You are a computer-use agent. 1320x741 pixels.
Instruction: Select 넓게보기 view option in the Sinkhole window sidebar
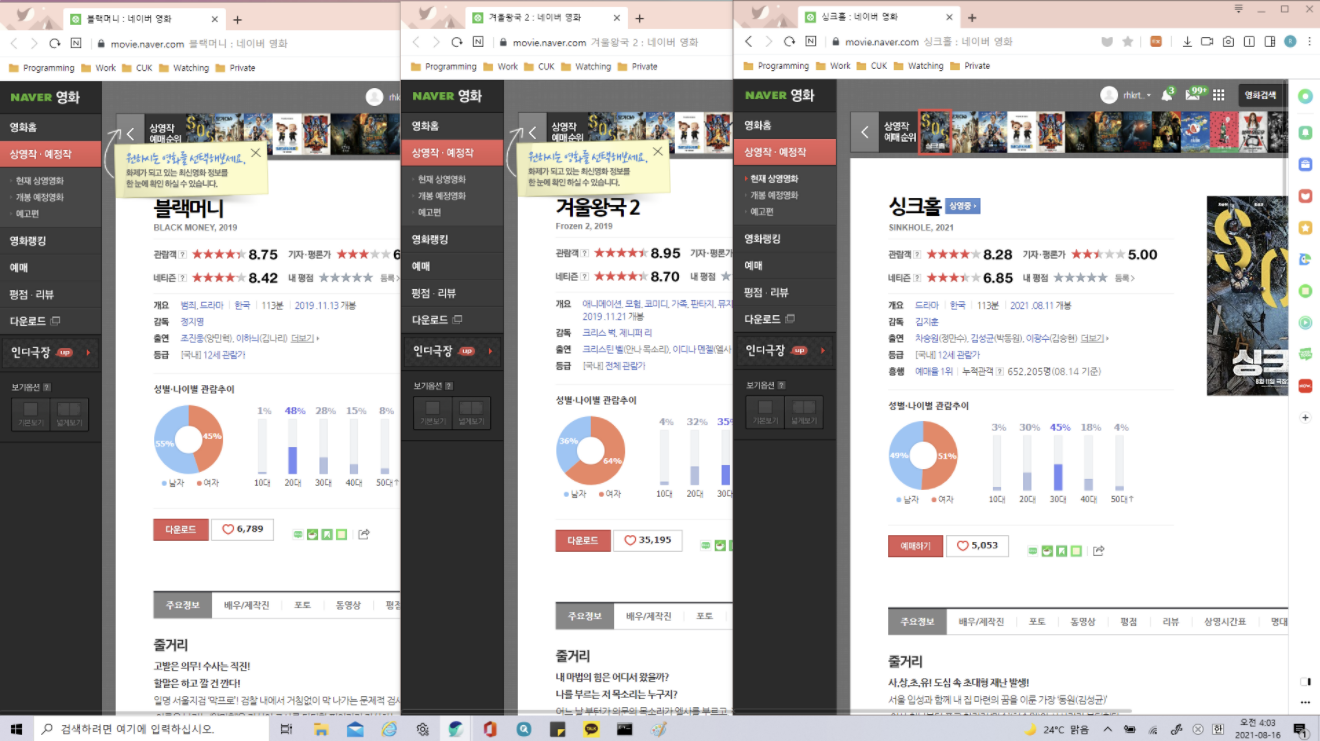coord(803,413)
